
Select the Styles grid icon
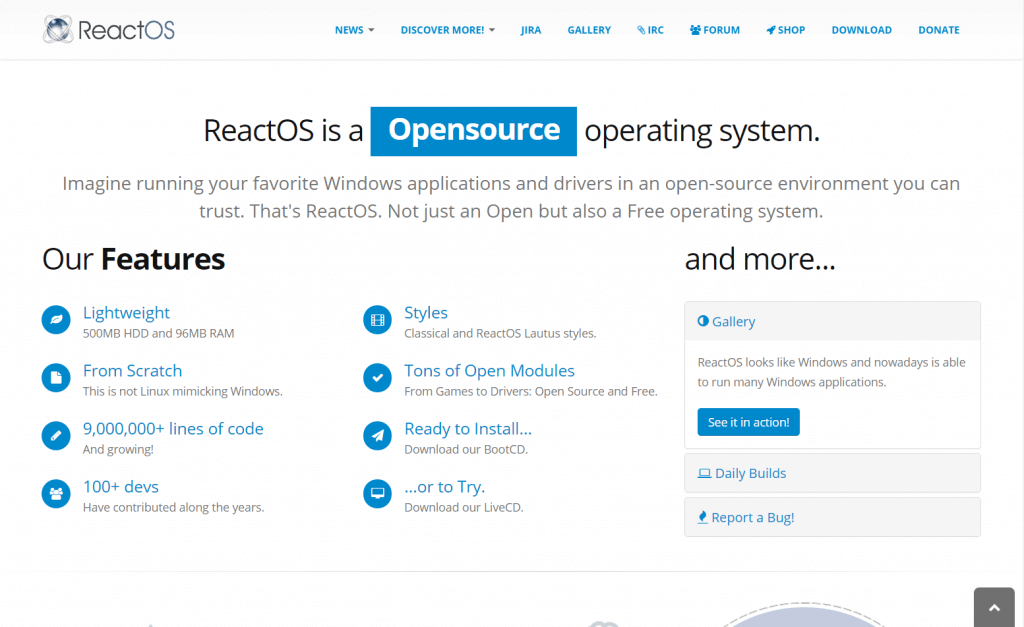pos(377,320)
